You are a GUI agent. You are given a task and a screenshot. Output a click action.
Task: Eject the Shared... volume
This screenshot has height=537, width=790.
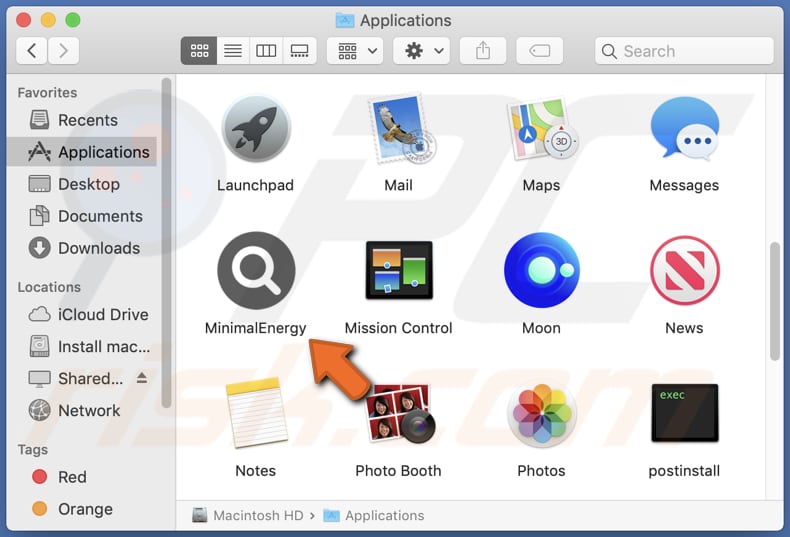pos(142,378)
